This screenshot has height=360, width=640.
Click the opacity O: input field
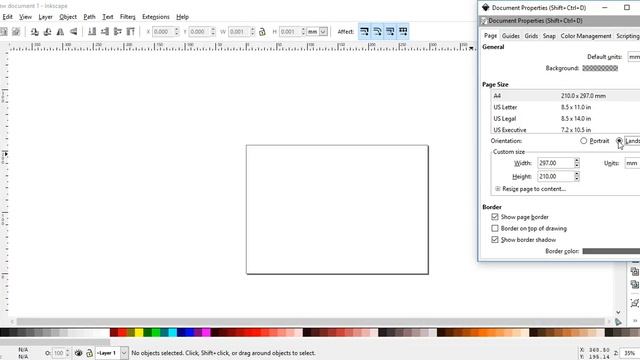pos(59,353)
